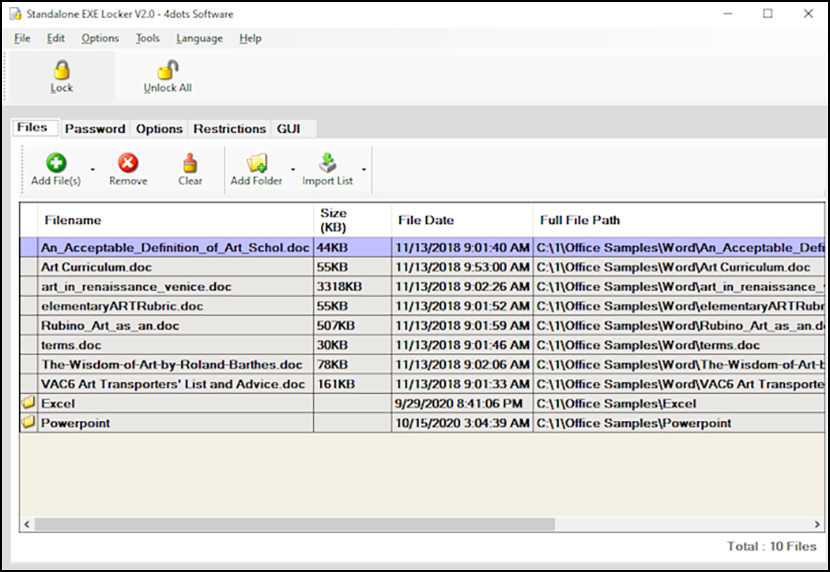The image size is (830, 572).
Task: Switch to the Password tab
Action: click(95, 129)
